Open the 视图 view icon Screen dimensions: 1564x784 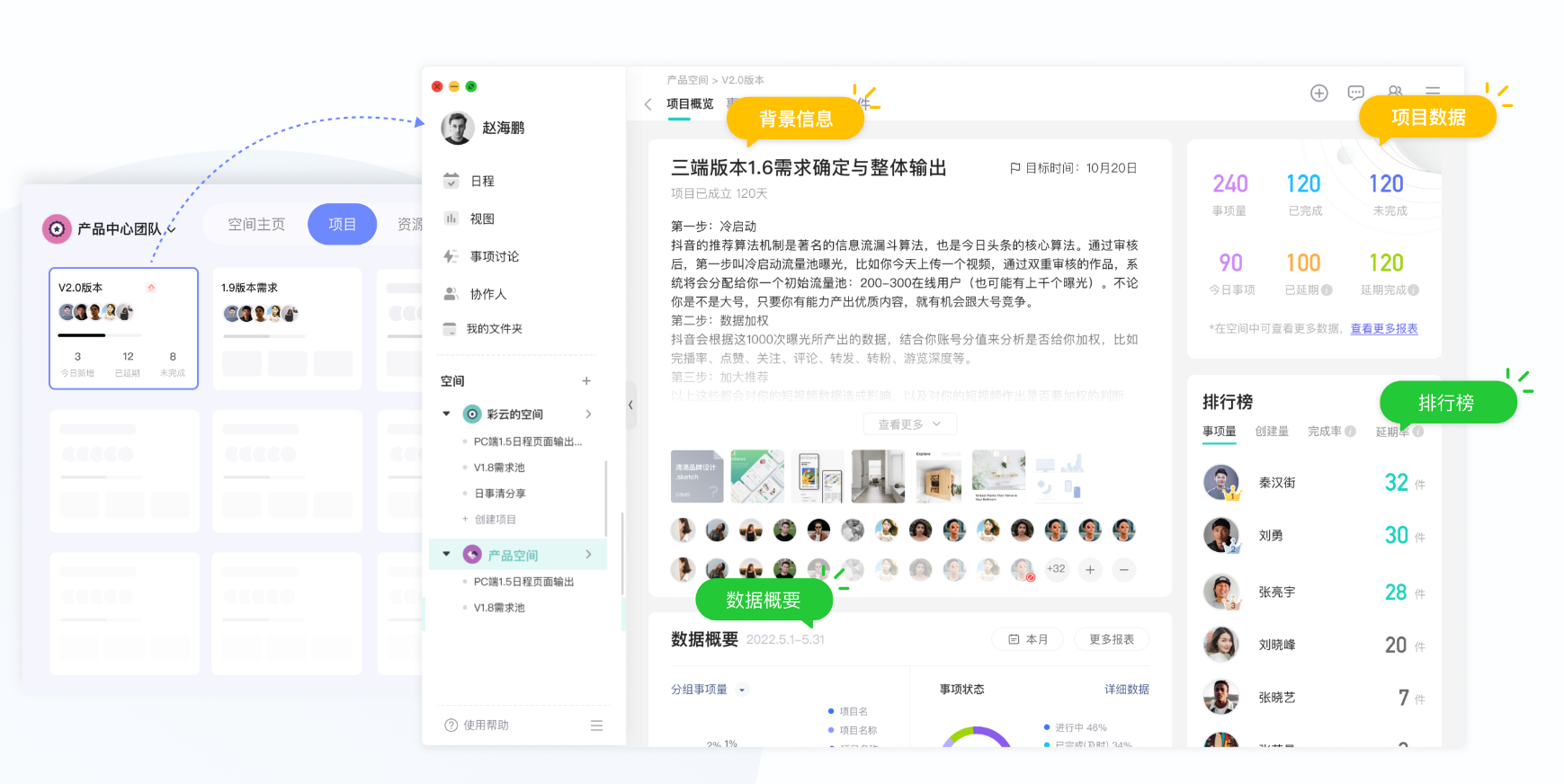(451, 218)
